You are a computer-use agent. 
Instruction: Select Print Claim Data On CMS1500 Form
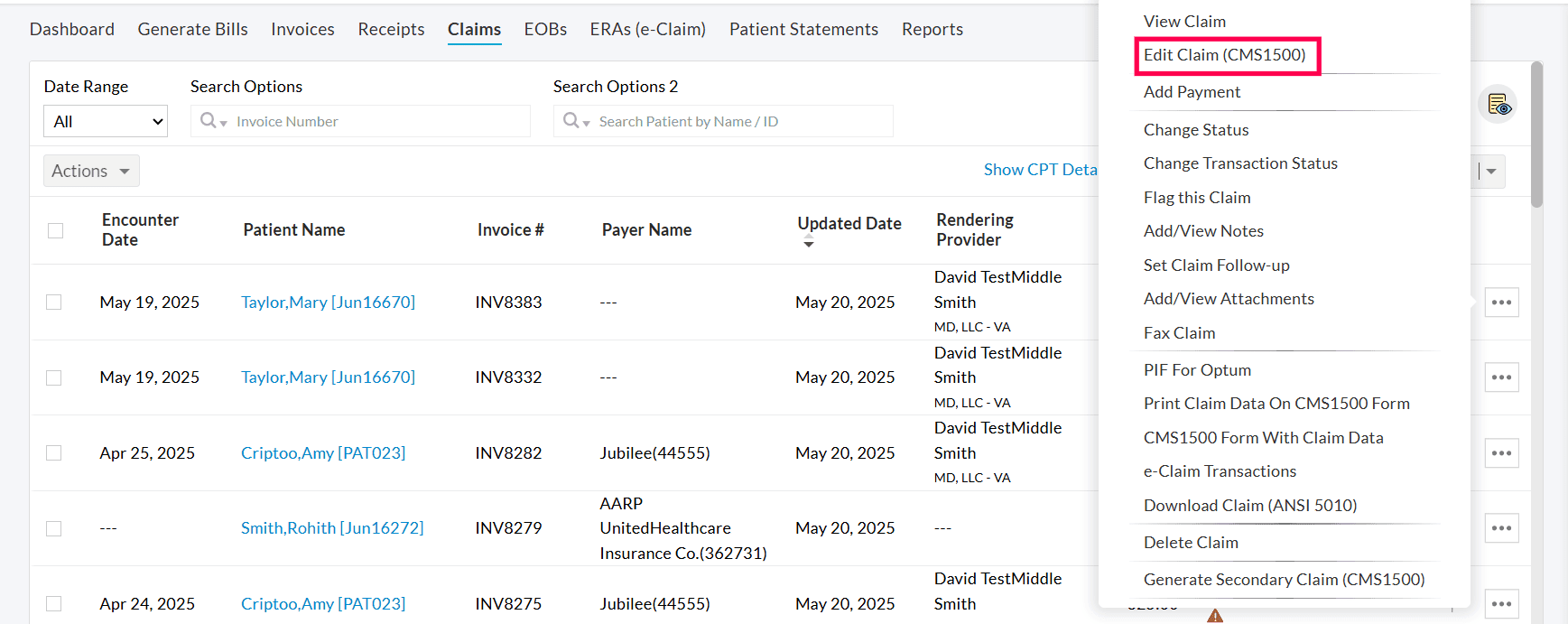1276,404
